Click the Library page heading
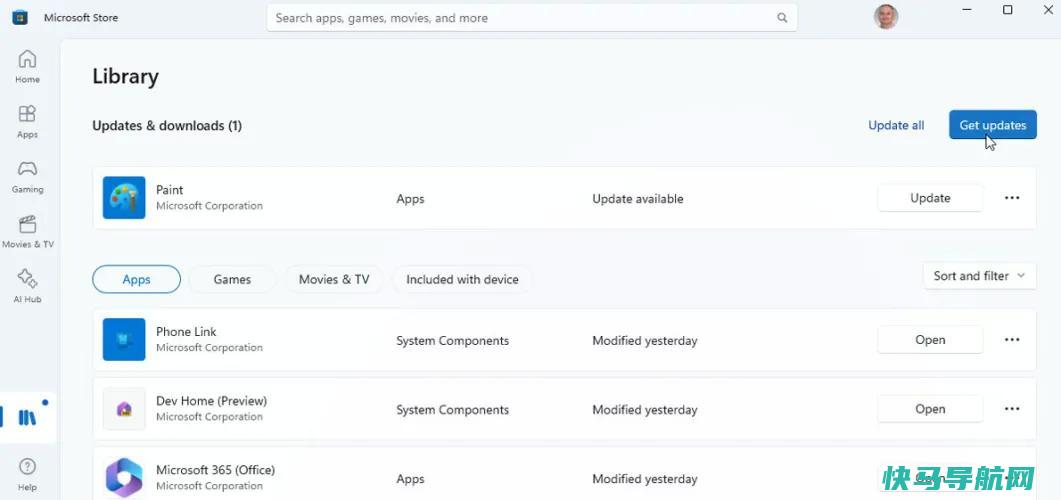 (x=125, y=76)
